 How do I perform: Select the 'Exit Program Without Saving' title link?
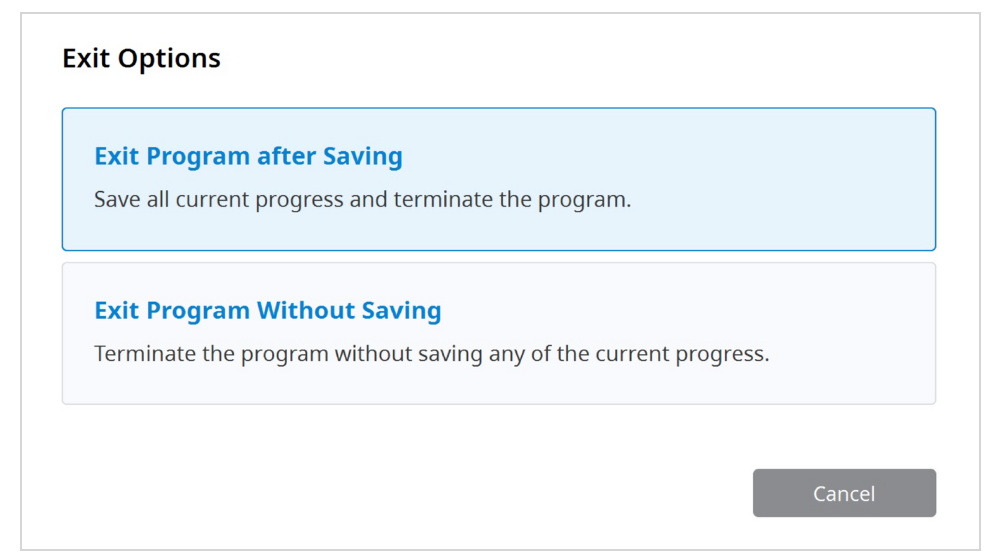click(268, 310)
